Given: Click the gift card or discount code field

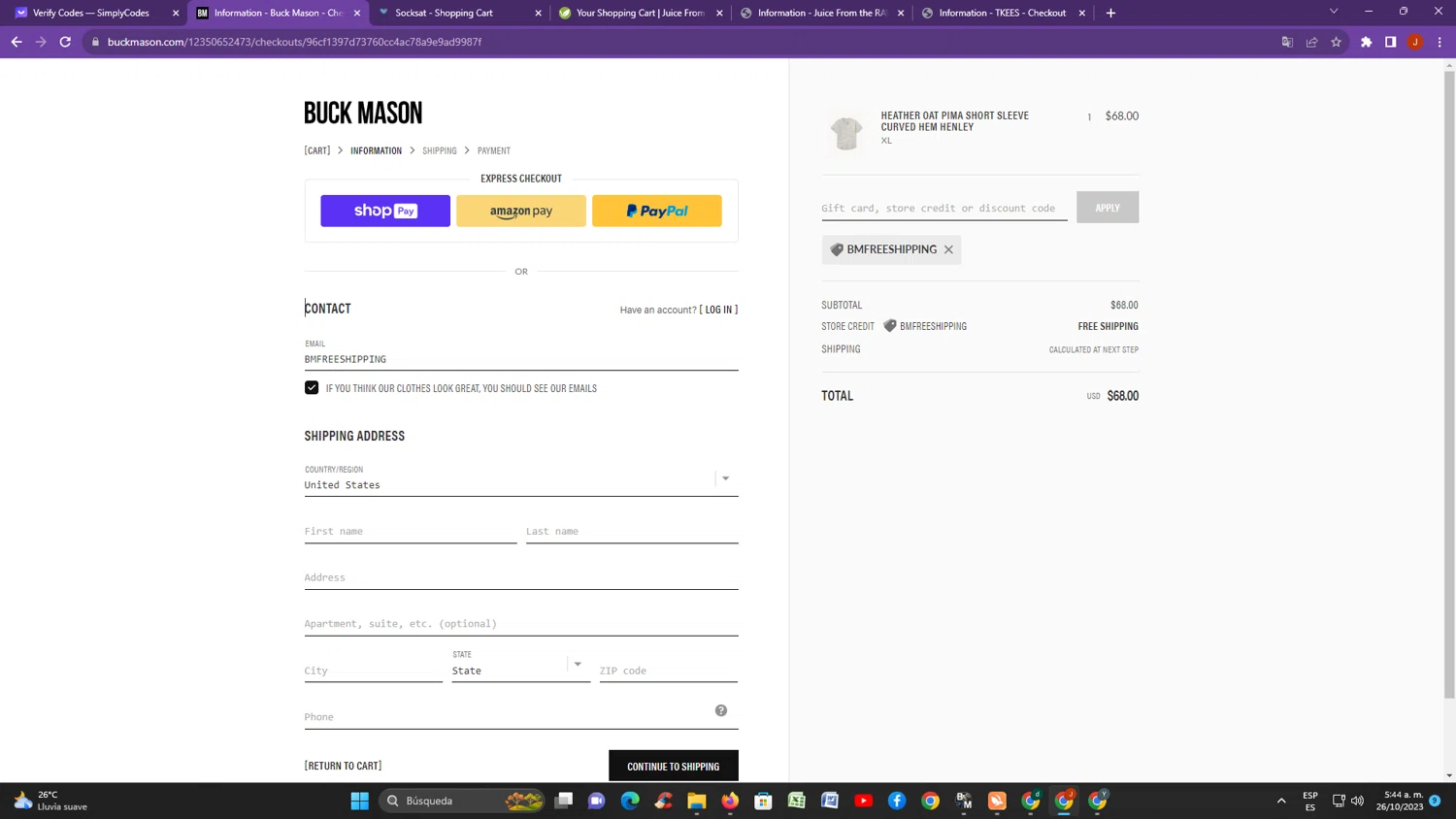Looking at the screenshot, I should pos(944,208).
